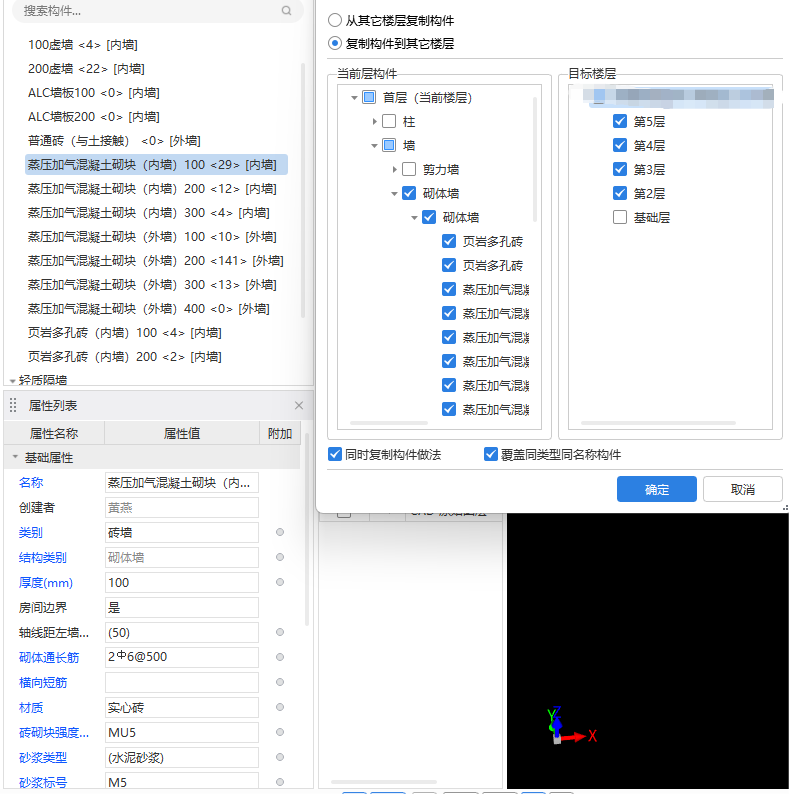Click the 厚度(mm) value field showing 100

(x=182, y=582)
